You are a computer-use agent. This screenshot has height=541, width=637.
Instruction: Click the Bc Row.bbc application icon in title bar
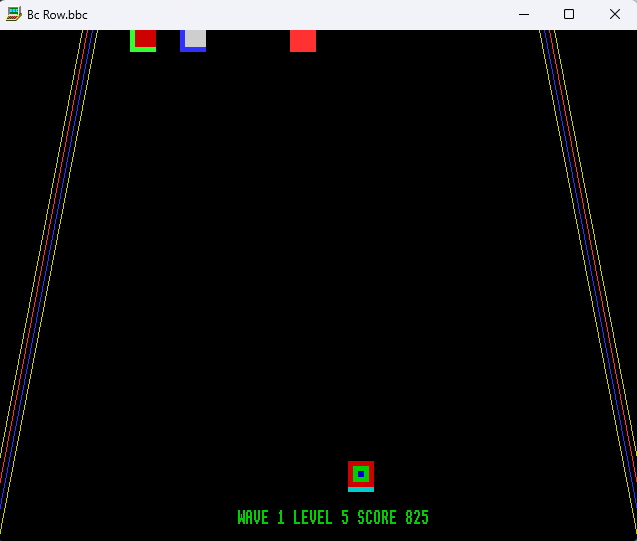coord(14,14)
